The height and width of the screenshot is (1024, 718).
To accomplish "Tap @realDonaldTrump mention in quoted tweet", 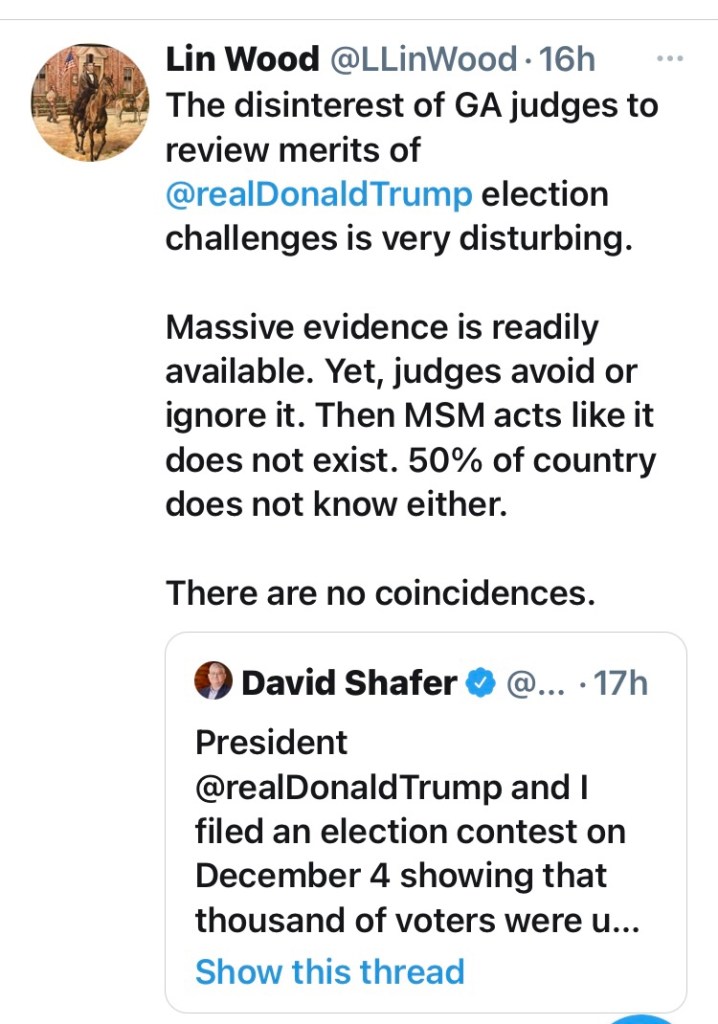I will tap(348, 787).
